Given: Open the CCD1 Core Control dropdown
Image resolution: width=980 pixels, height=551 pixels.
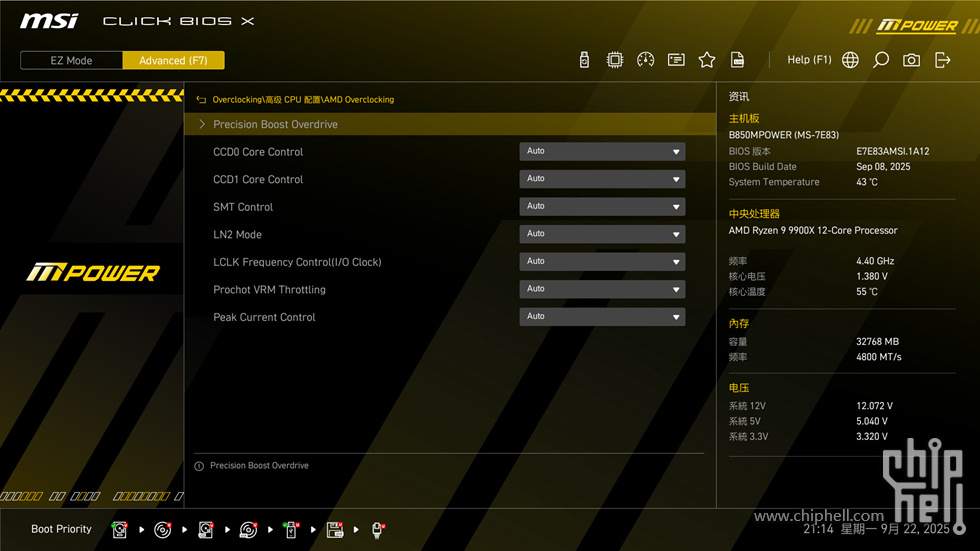Looking at the screenshot, I should (x=602, y=179).
